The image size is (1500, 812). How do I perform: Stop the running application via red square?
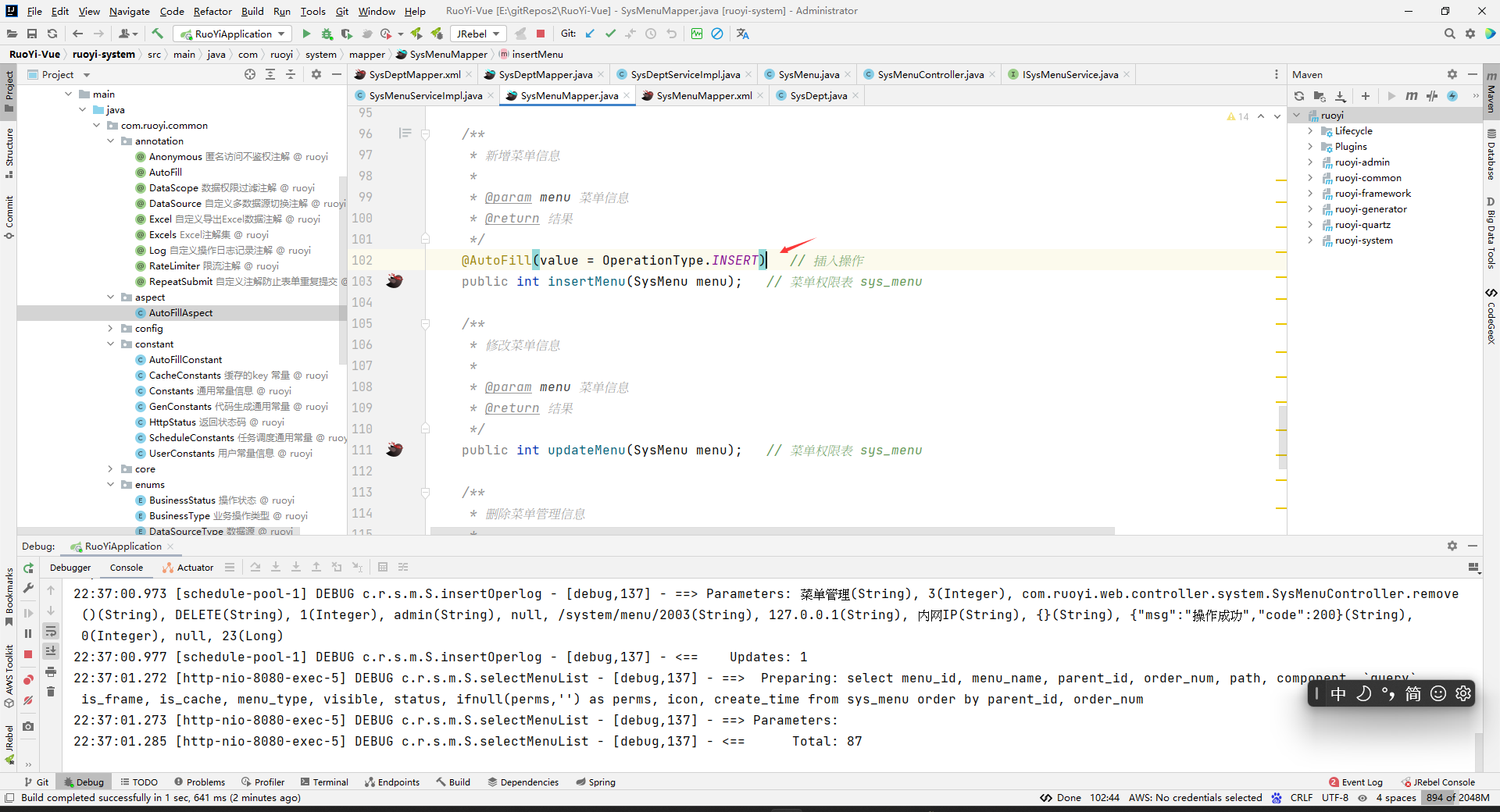click(x=541, y=34)
